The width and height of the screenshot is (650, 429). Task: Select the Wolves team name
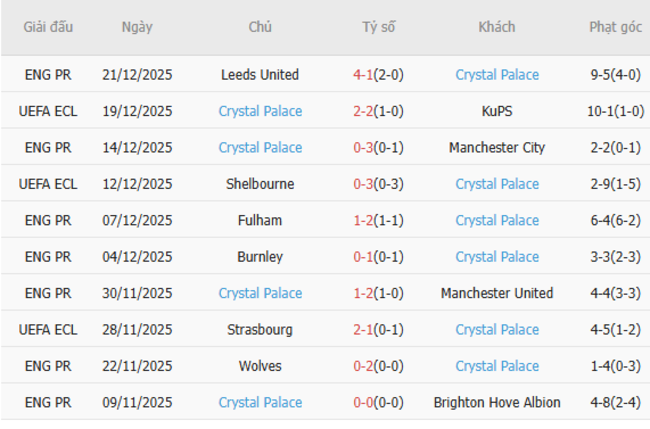click(x=260, y=366)
